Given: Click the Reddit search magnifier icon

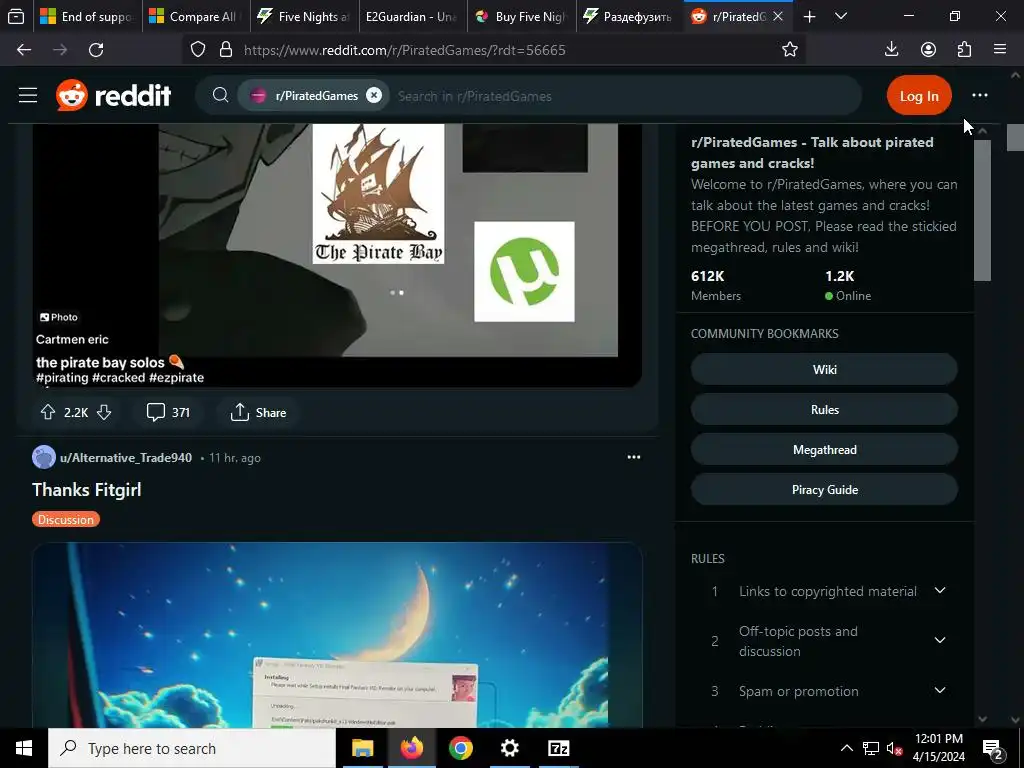Looking at the screenshot, I should pyautogui.click(x=221, y=95).
